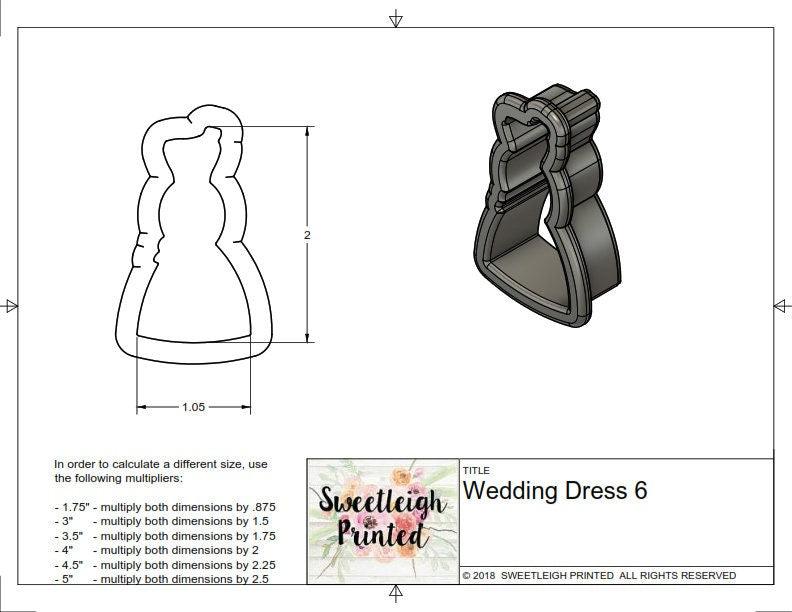Click 'In order to calculate a different size' text
The image size is (792, 612).
pyautogui.click(x=161, y=464)
